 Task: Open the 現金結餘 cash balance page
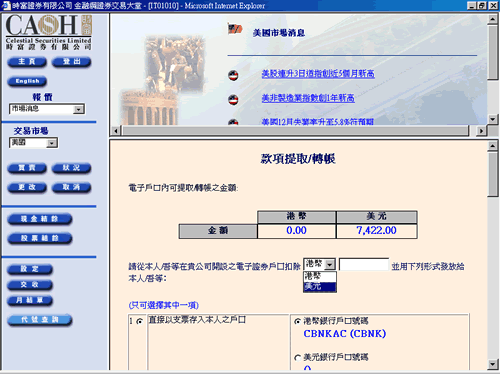[x=40, y=219]
